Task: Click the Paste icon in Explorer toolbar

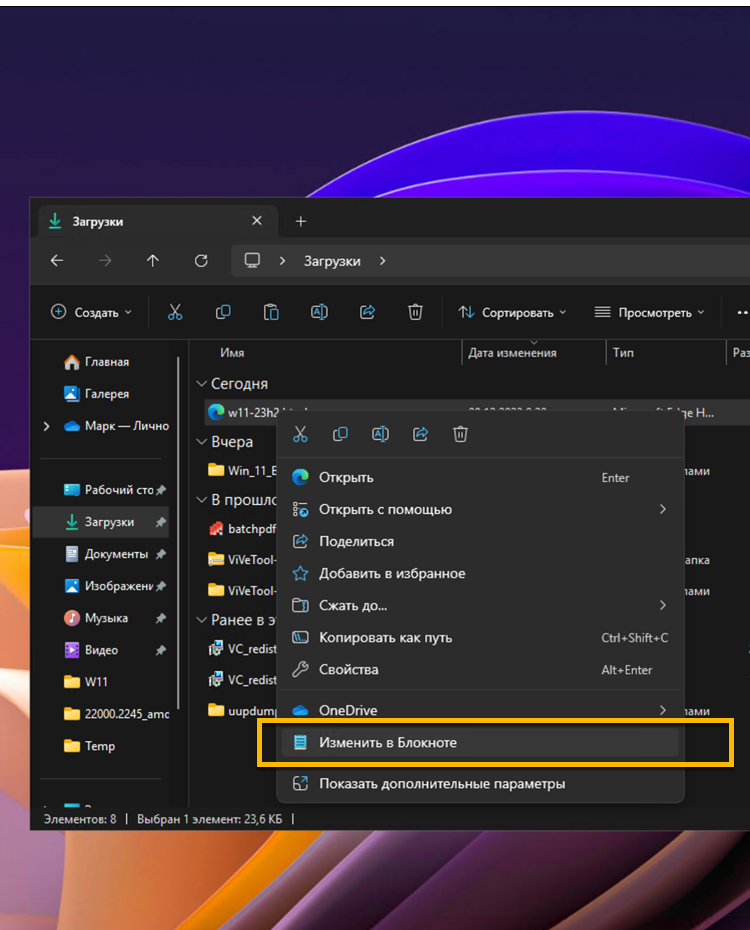Action: tap(271, 313)
